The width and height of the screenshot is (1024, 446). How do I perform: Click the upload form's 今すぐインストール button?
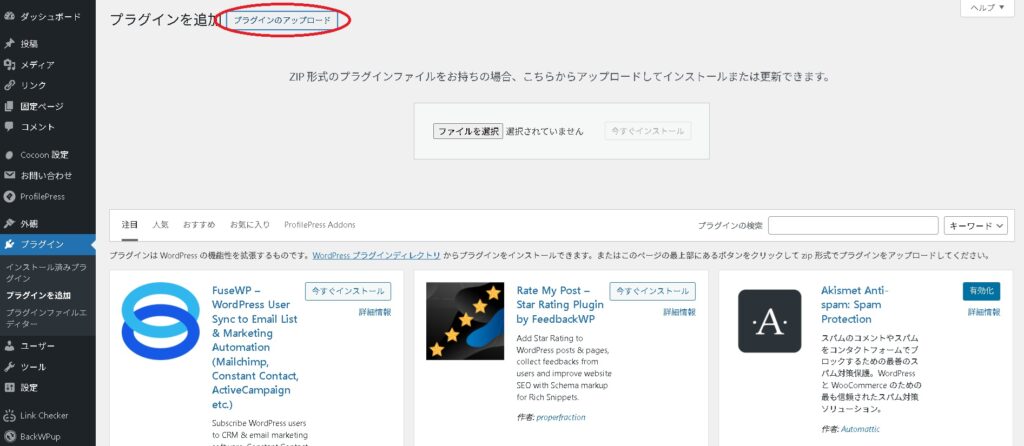pyautogui.click(x=648, y=131)
